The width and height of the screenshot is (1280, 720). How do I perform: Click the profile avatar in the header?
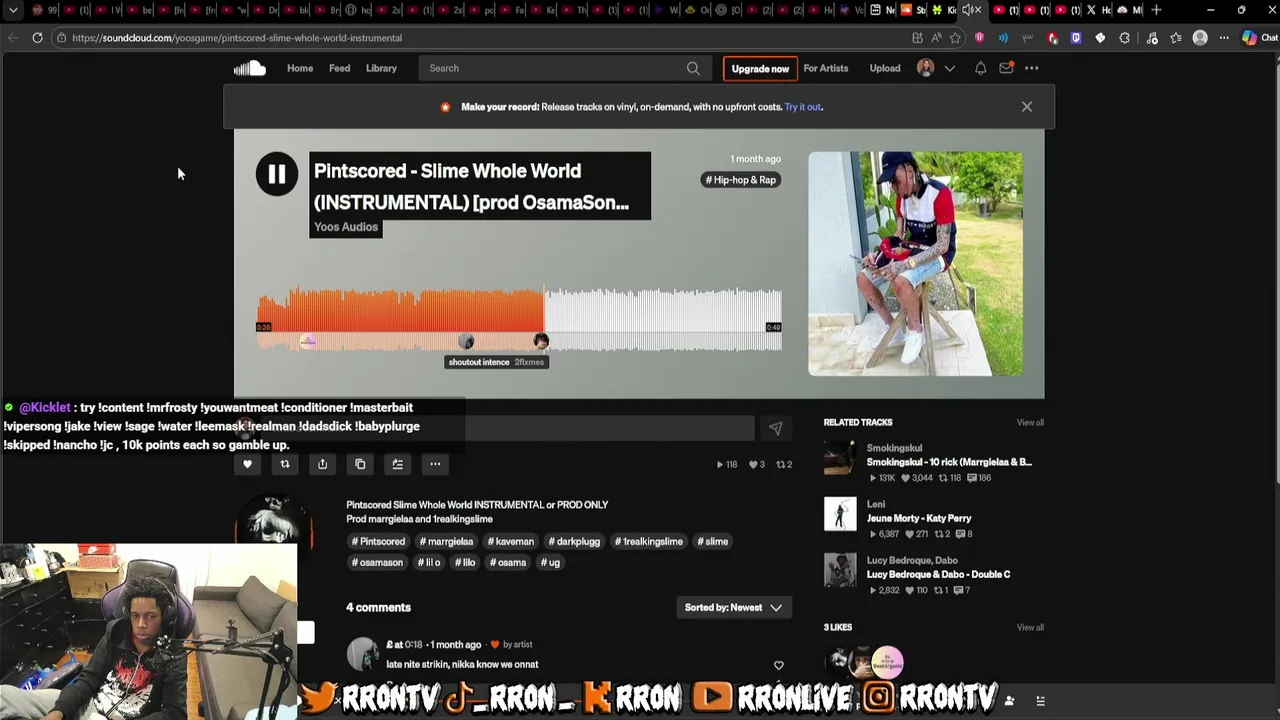[926, 68]
